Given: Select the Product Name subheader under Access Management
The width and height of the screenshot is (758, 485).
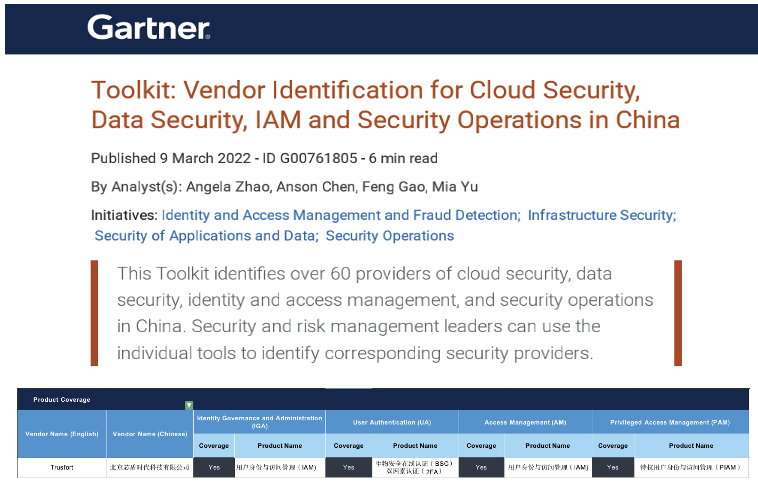Looking at the screenshot, I should (x=548, y=446).
